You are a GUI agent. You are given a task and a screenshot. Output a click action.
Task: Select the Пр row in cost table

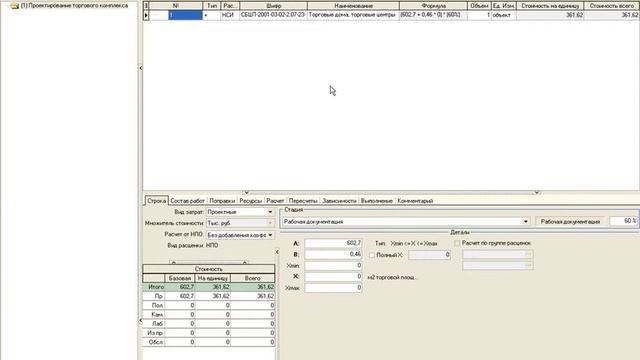pos(209,296)
